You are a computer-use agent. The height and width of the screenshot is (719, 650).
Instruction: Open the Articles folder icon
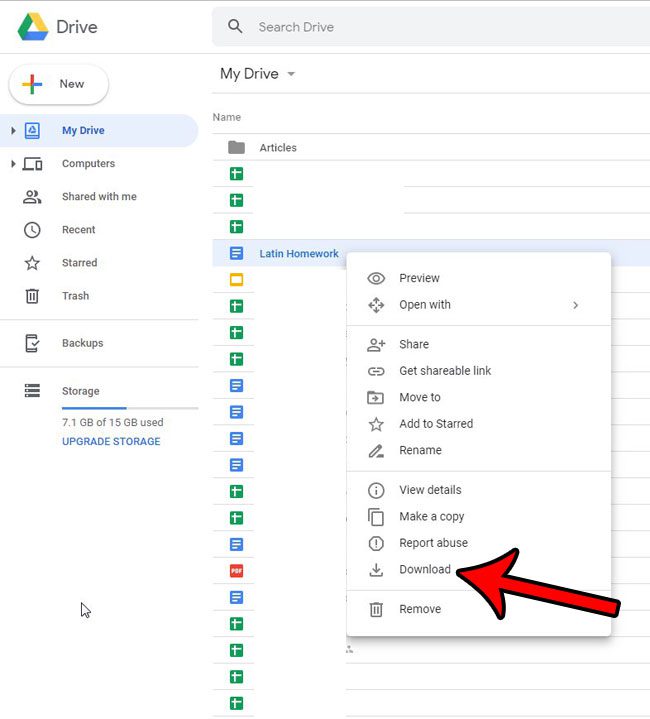click(236, 147)
